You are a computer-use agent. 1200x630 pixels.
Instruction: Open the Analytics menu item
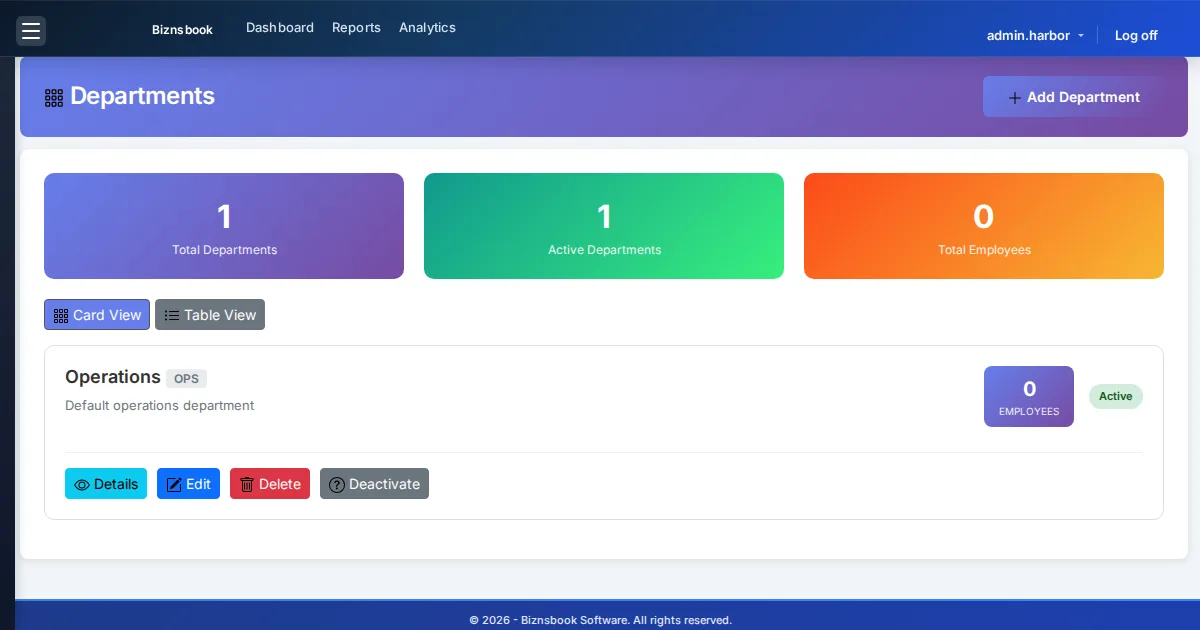click(x=427, y=28)
